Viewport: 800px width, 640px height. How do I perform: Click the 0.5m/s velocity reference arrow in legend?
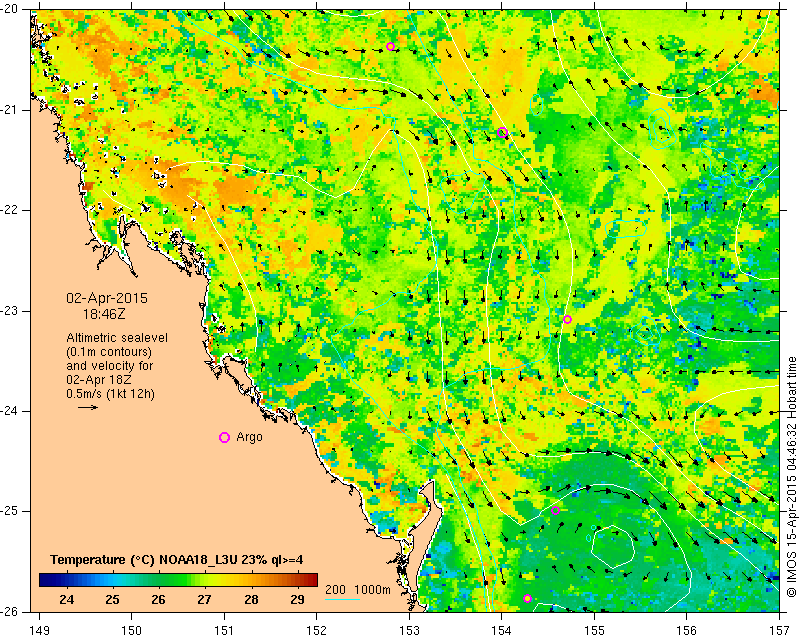[x=88, y=407]
